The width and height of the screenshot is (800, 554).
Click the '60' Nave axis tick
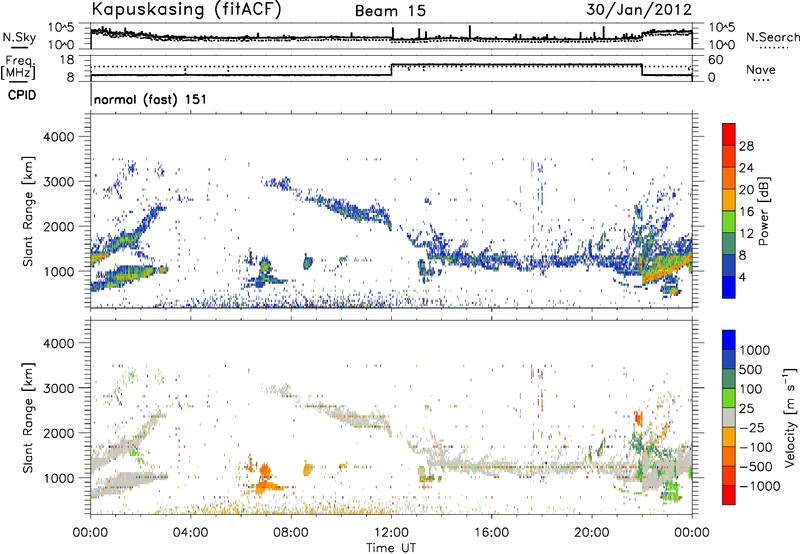click(716, 60)
